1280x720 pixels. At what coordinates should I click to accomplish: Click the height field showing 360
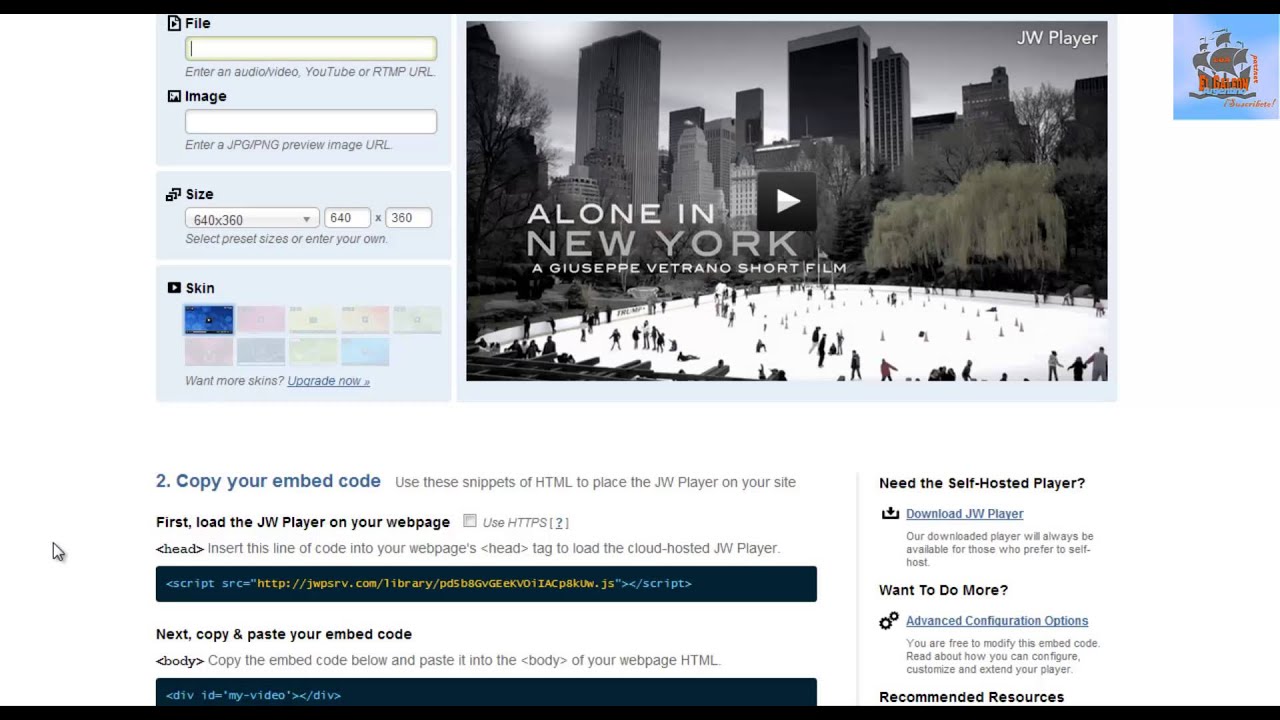(408, 218)
